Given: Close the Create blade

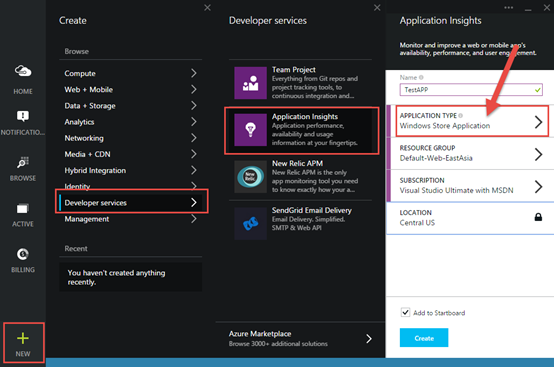Looking at the screenshot, I should coord(207,7).
